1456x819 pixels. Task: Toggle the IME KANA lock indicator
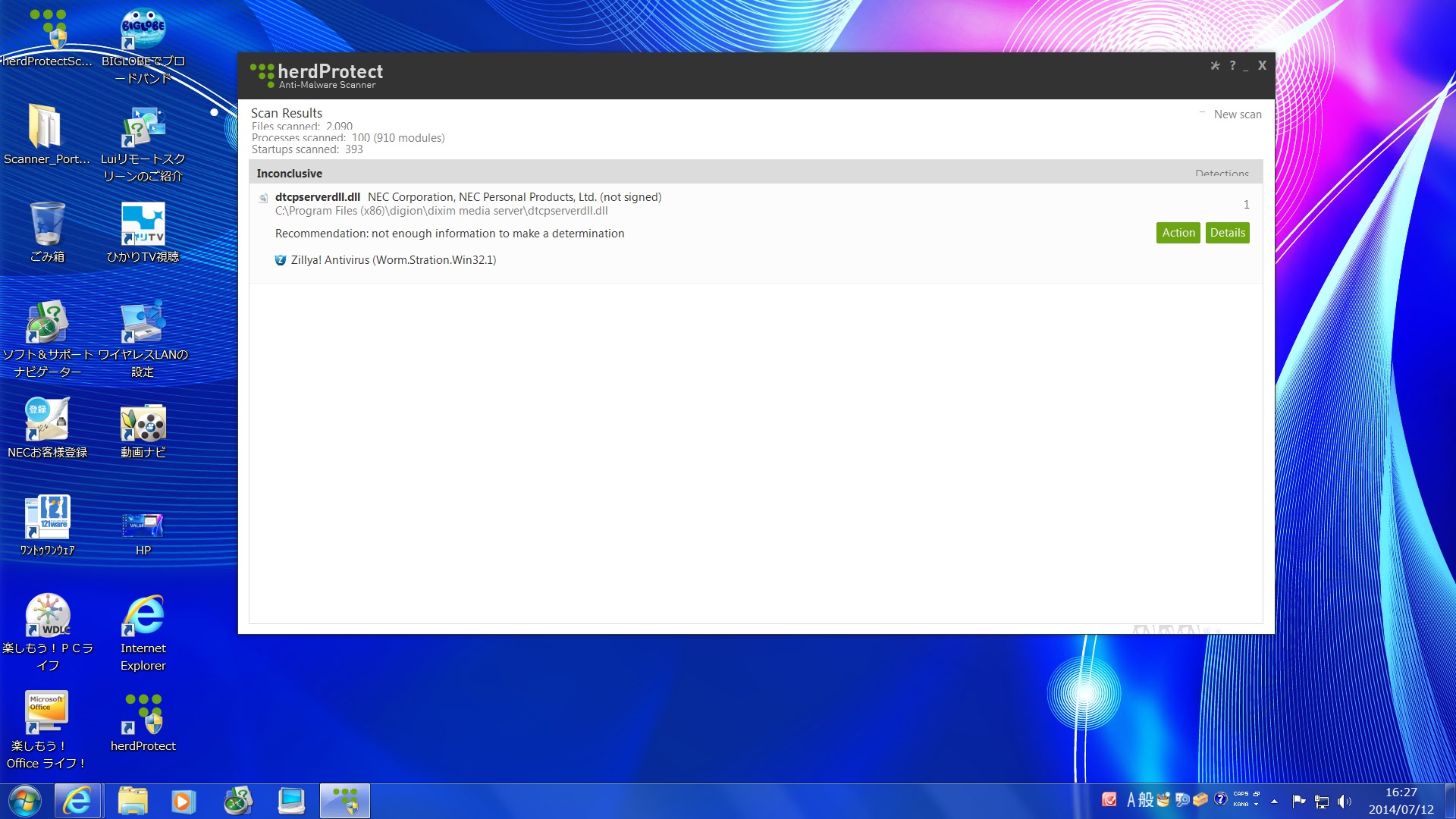tap(1241, 805)
